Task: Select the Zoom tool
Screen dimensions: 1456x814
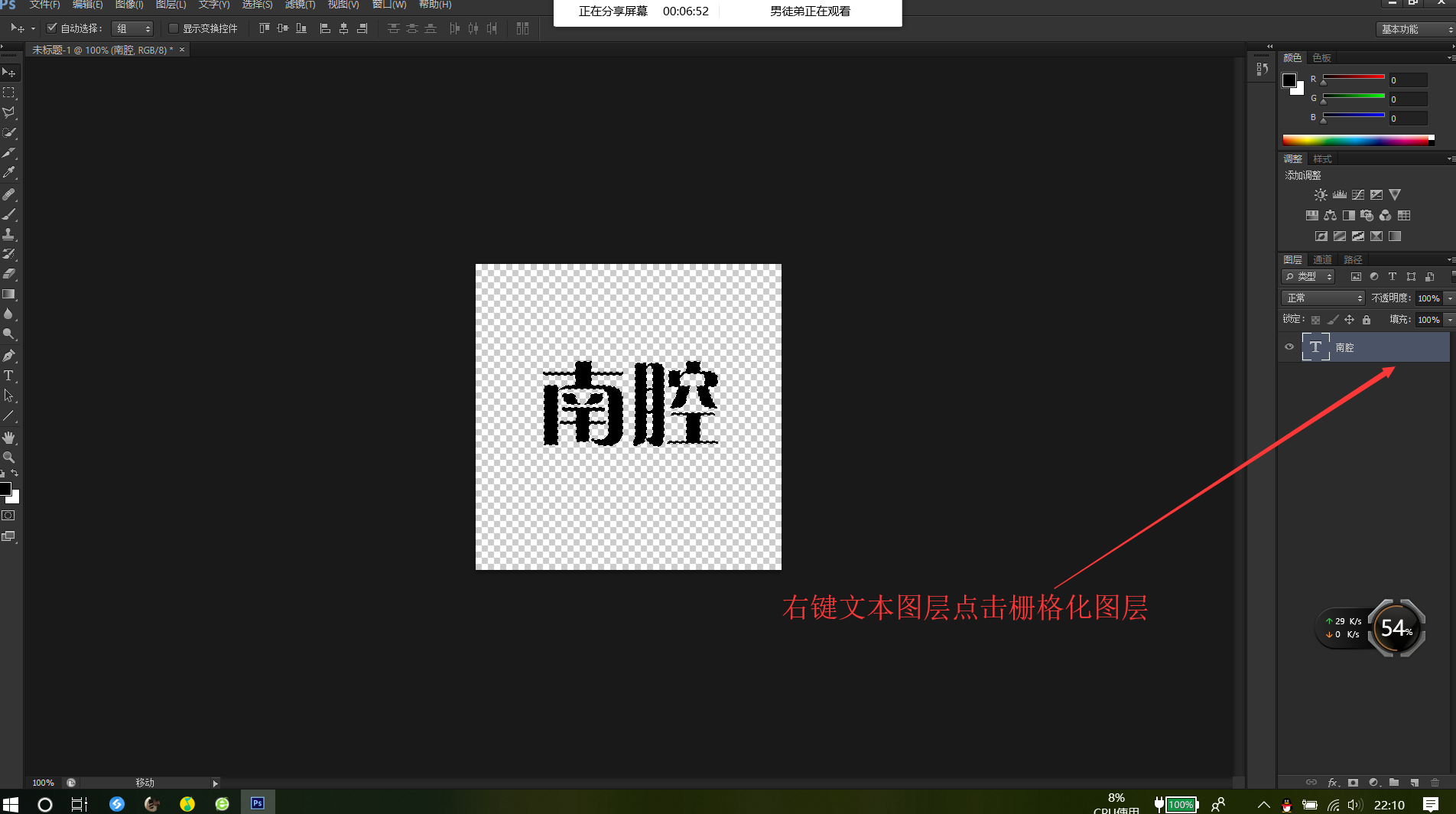Action: tap(9, 457)
